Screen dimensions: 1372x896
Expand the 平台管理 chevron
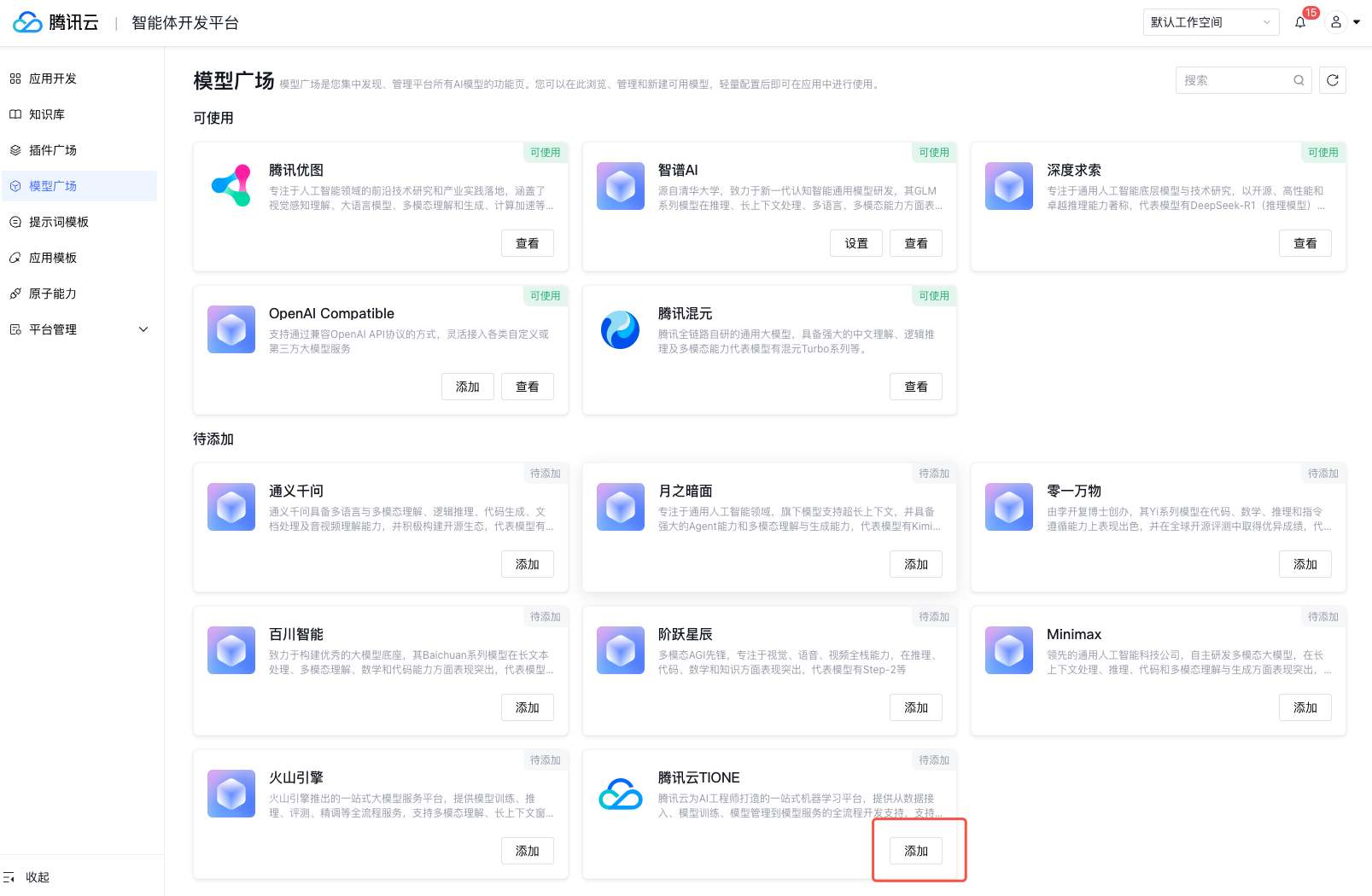point(143,329)
